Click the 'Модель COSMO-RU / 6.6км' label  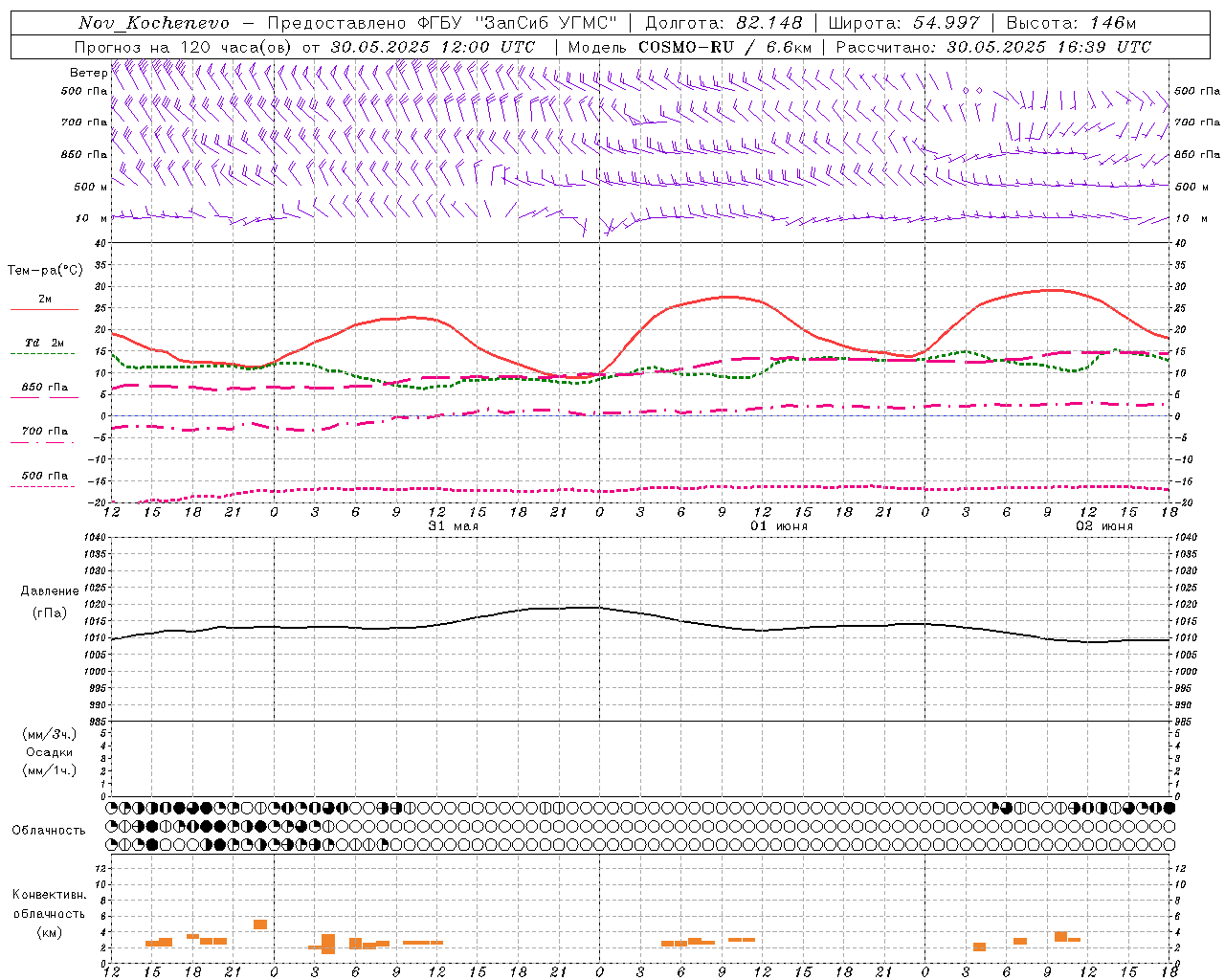(x=690, y=47)
